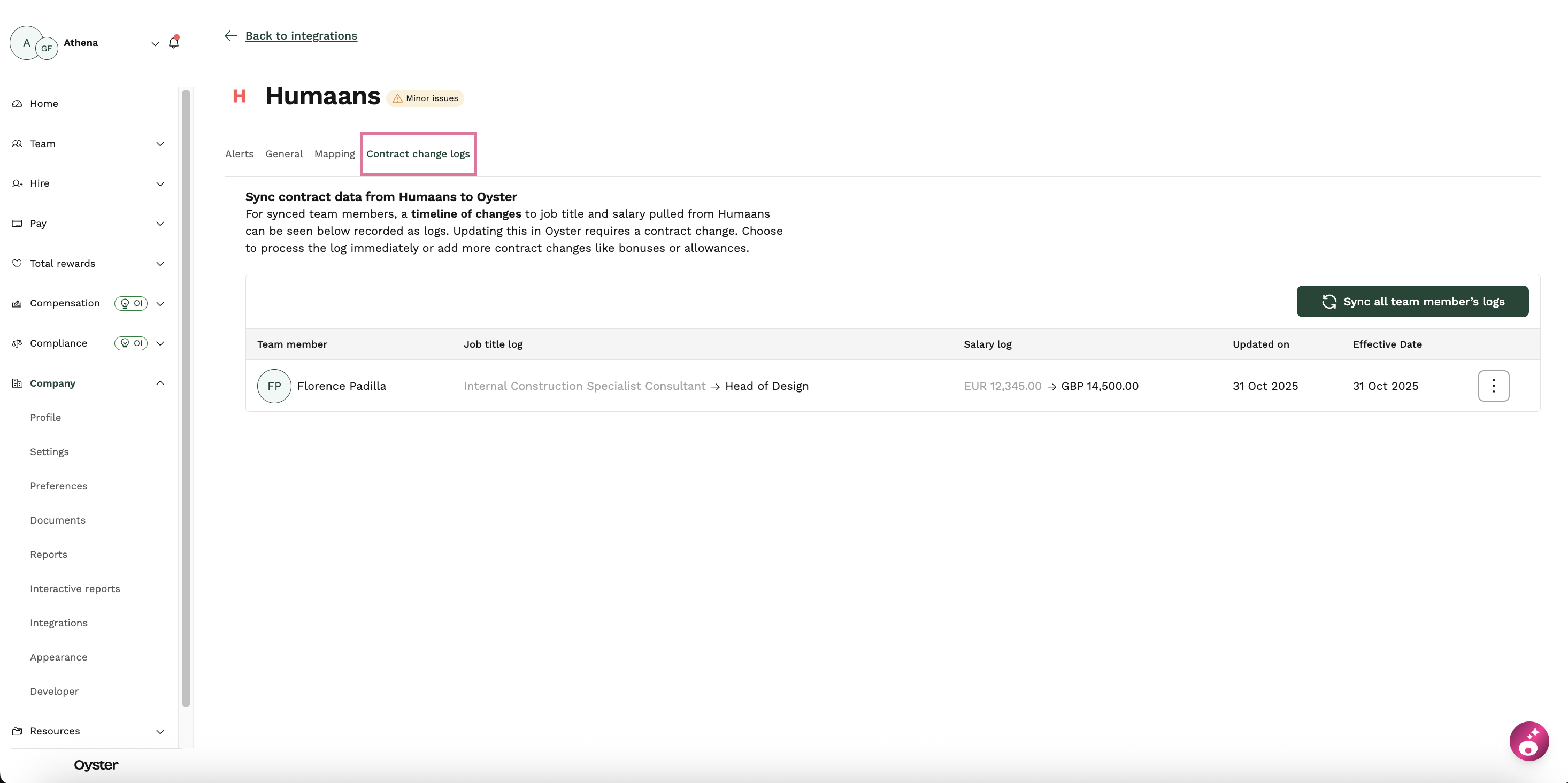The image size is (1568, 783).
Task: Click Sync all team member's logs
Action: [1412, 302]
